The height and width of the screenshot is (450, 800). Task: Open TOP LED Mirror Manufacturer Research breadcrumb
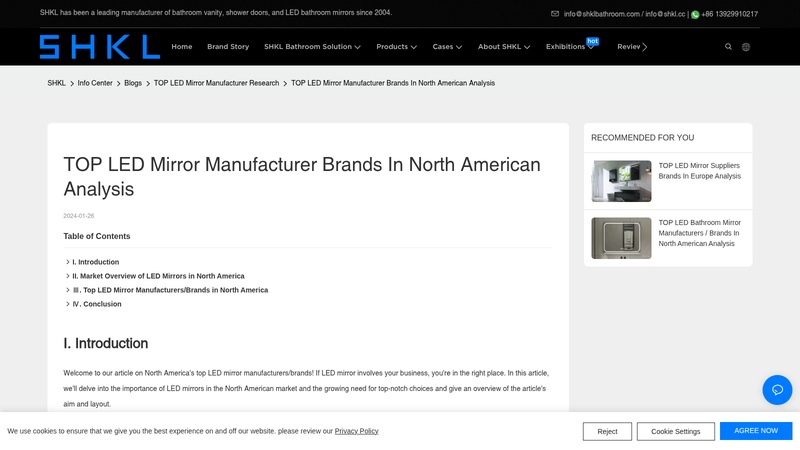tap(216, 83)
